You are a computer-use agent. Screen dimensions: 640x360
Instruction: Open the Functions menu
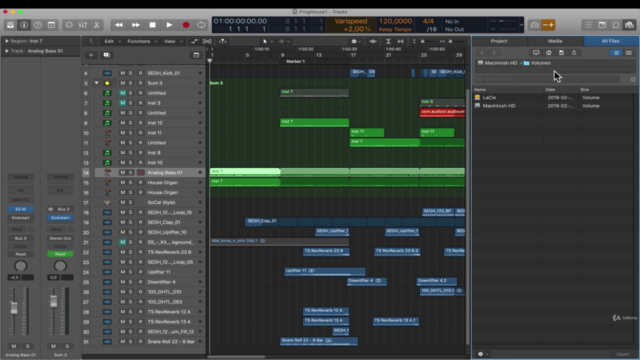142,41
